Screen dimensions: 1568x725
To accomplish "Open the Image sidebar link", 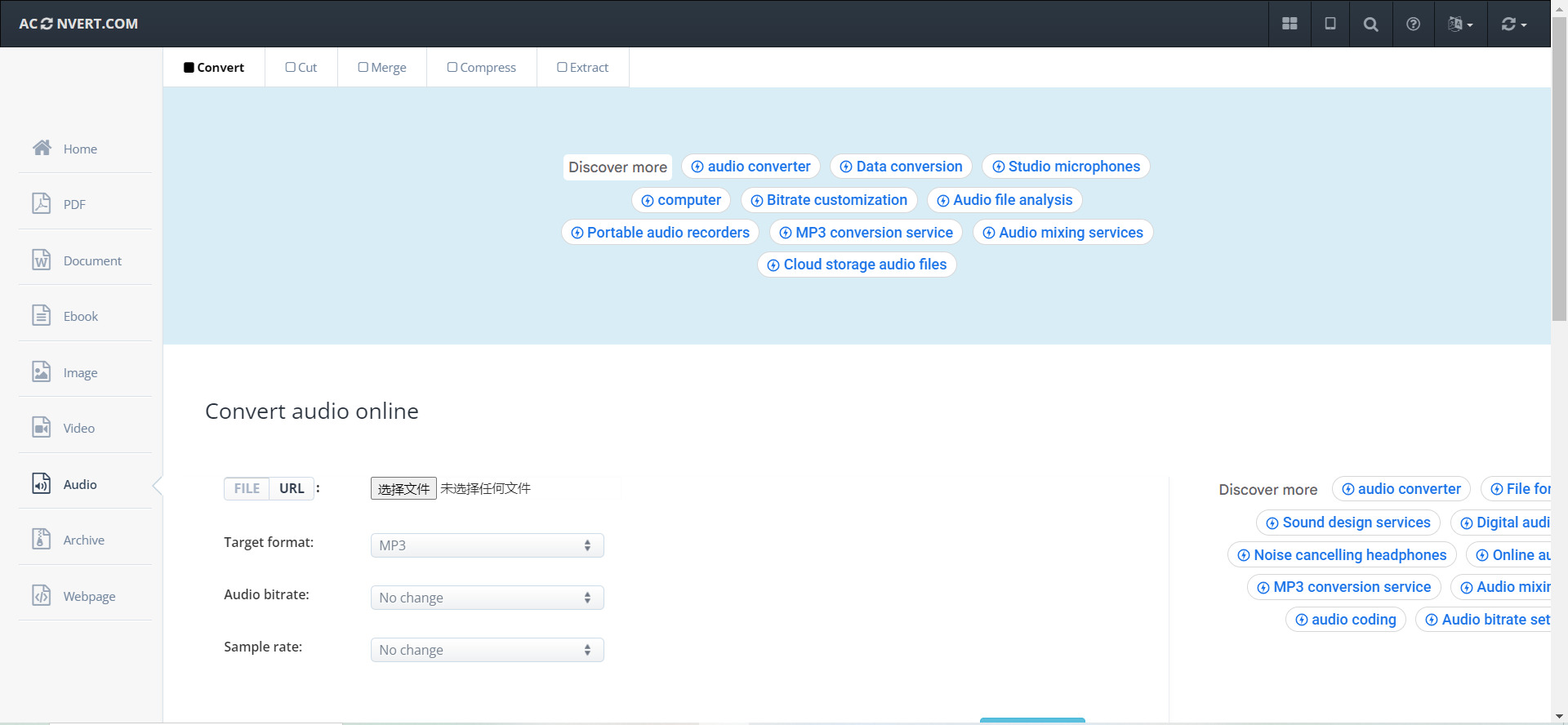I will point(80,372).
